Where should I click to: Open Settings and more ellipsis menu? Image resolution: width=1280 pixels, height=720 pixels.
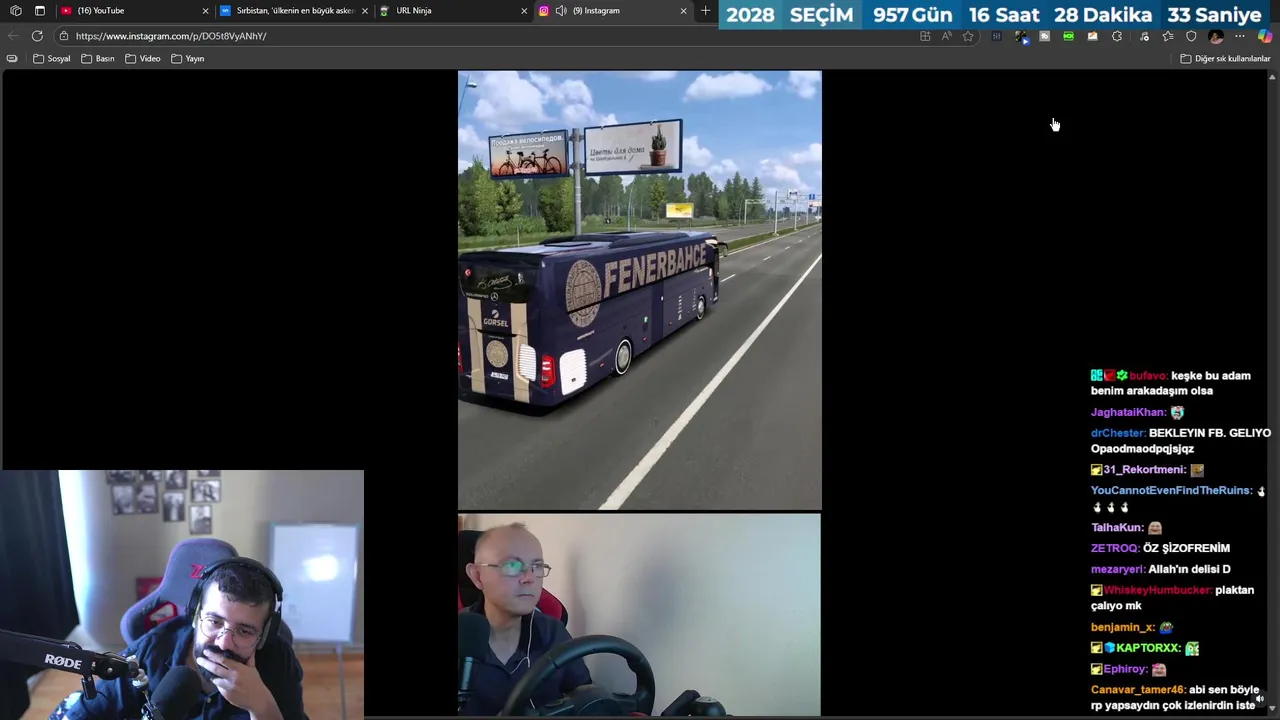(x=1240, y=36)
